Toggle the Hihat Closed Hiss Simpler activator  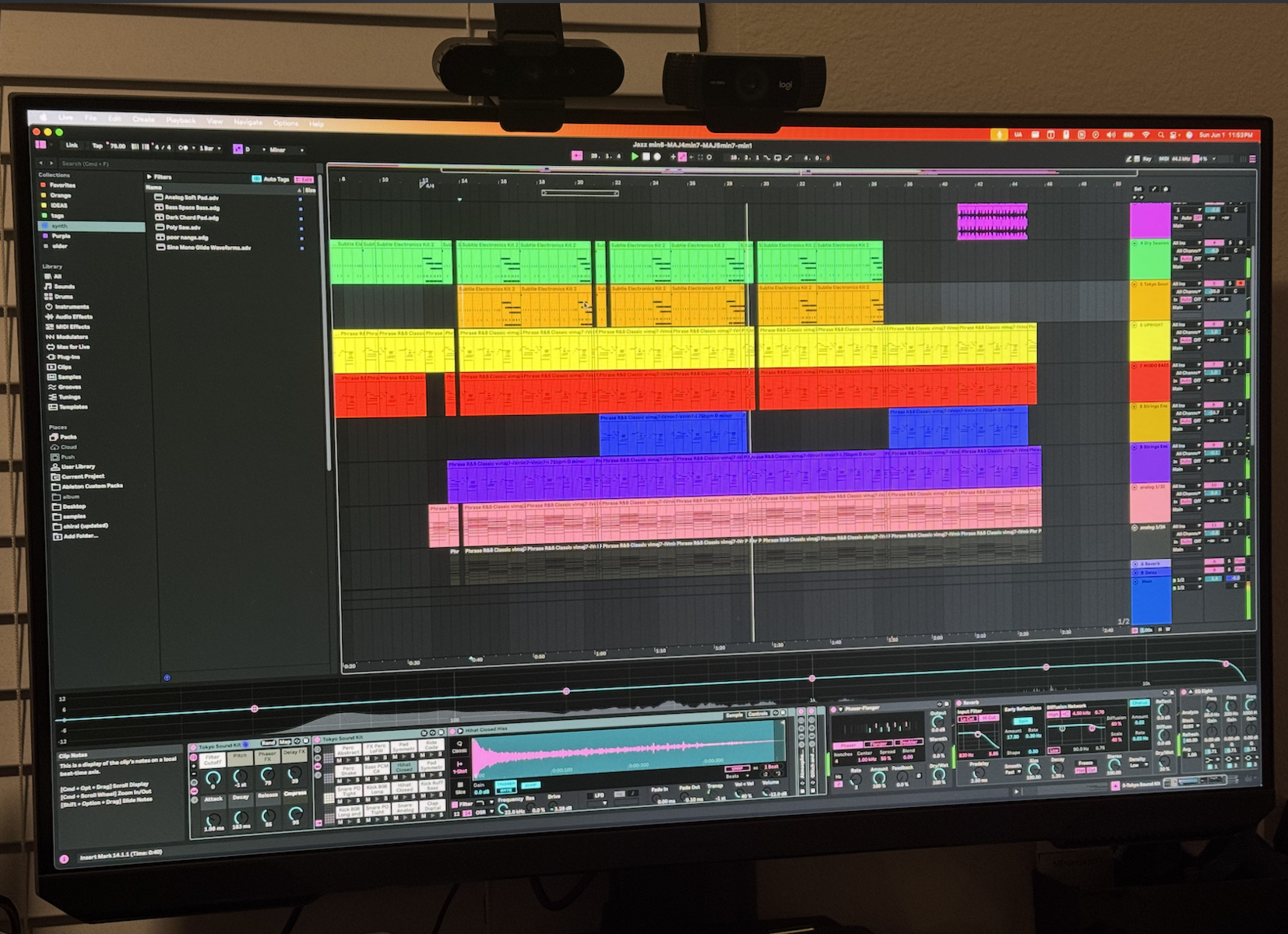coord(452,732)
